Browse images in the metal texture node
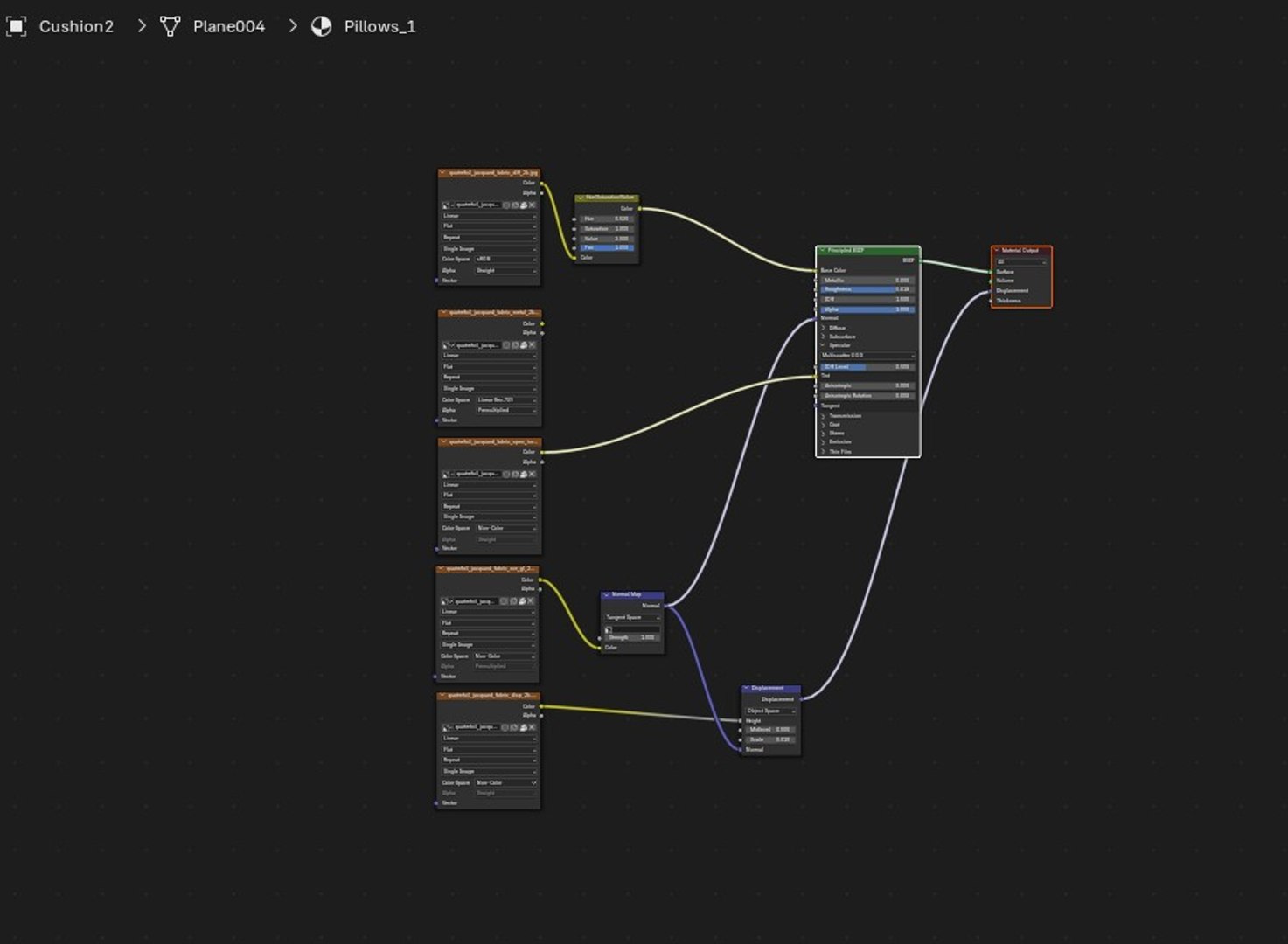 pyautogui.click(x=446, y=345)
